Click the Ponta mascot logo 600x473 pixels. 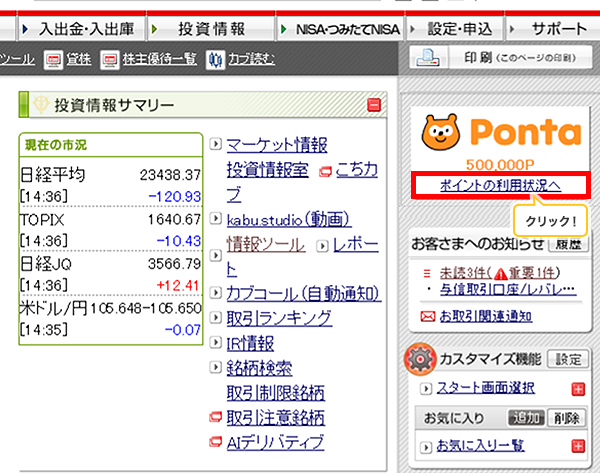pyautogui.click(x=440, y=132)
